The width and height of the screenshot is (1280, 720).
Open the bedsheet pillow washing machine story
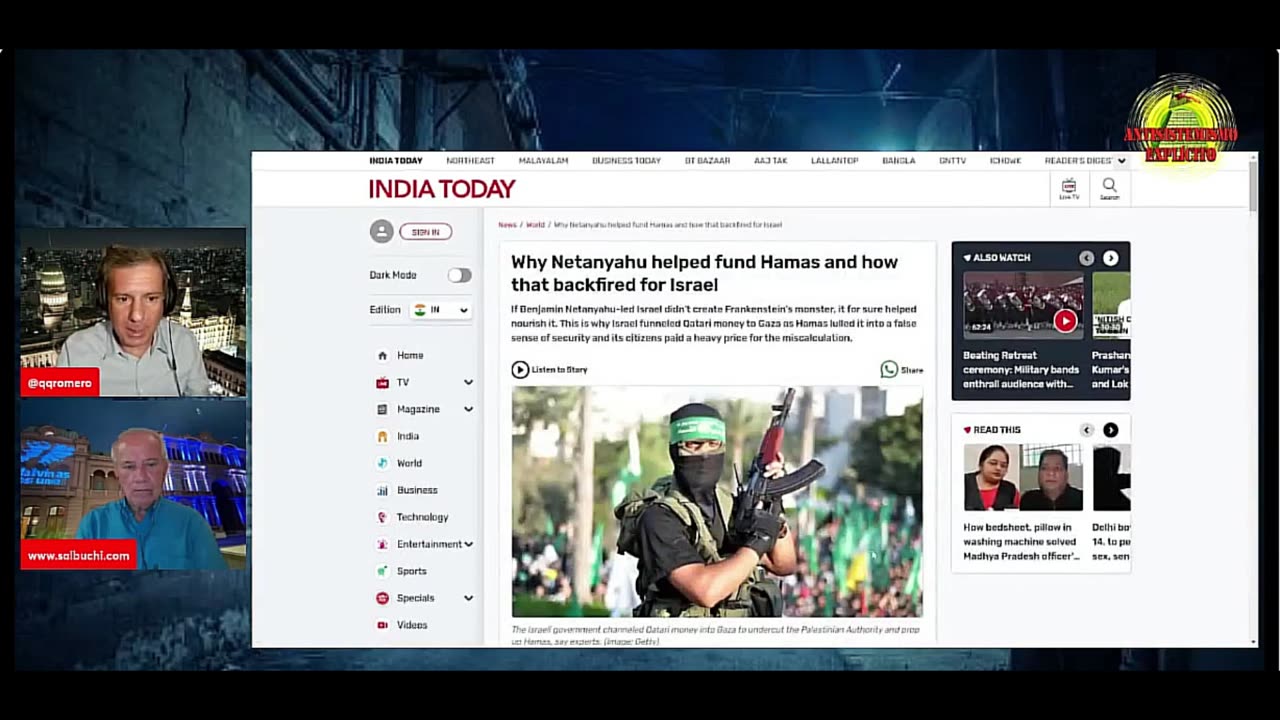tap(1022, 541)
